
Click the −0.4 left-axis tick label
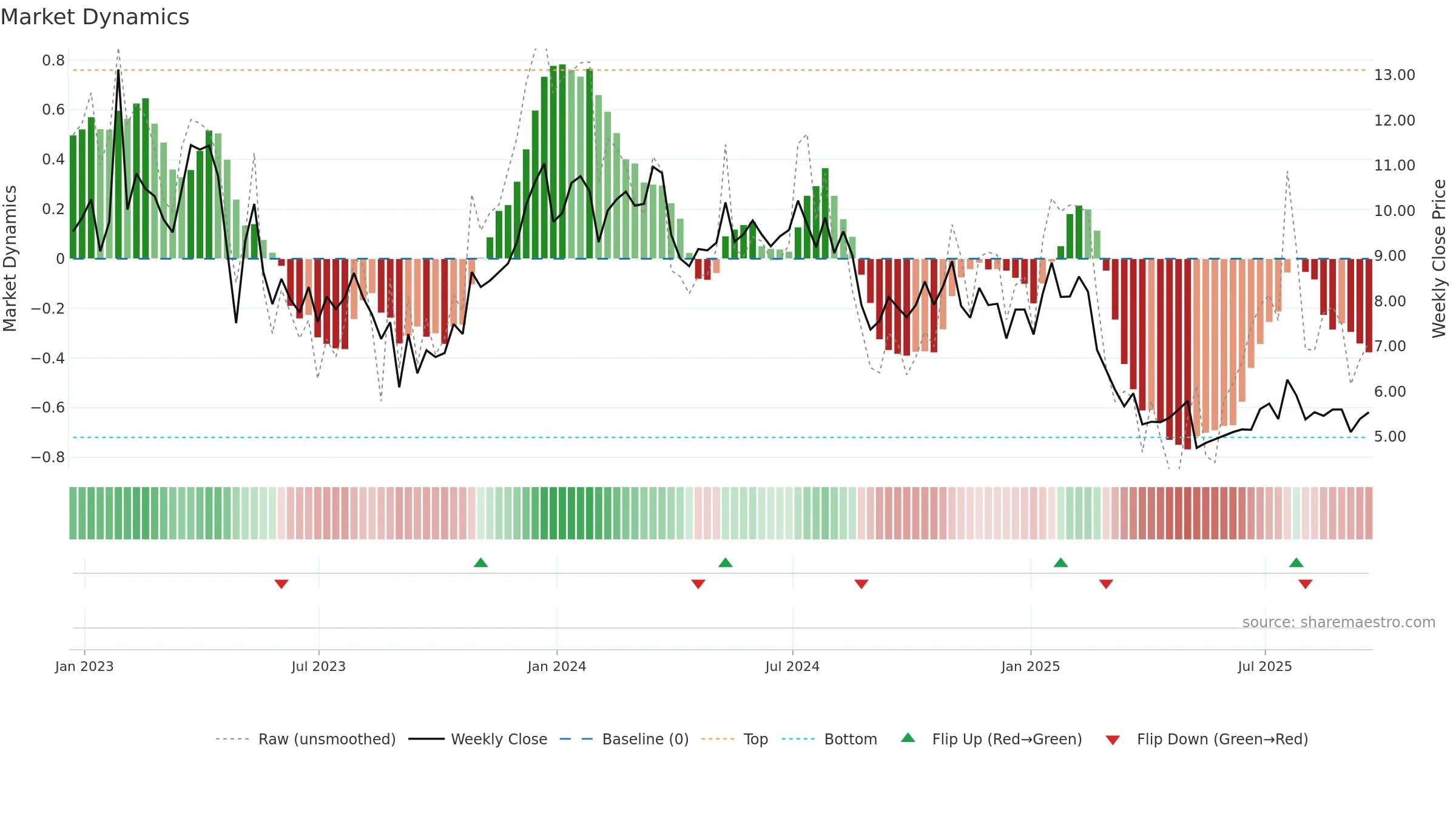click(48, 359)
